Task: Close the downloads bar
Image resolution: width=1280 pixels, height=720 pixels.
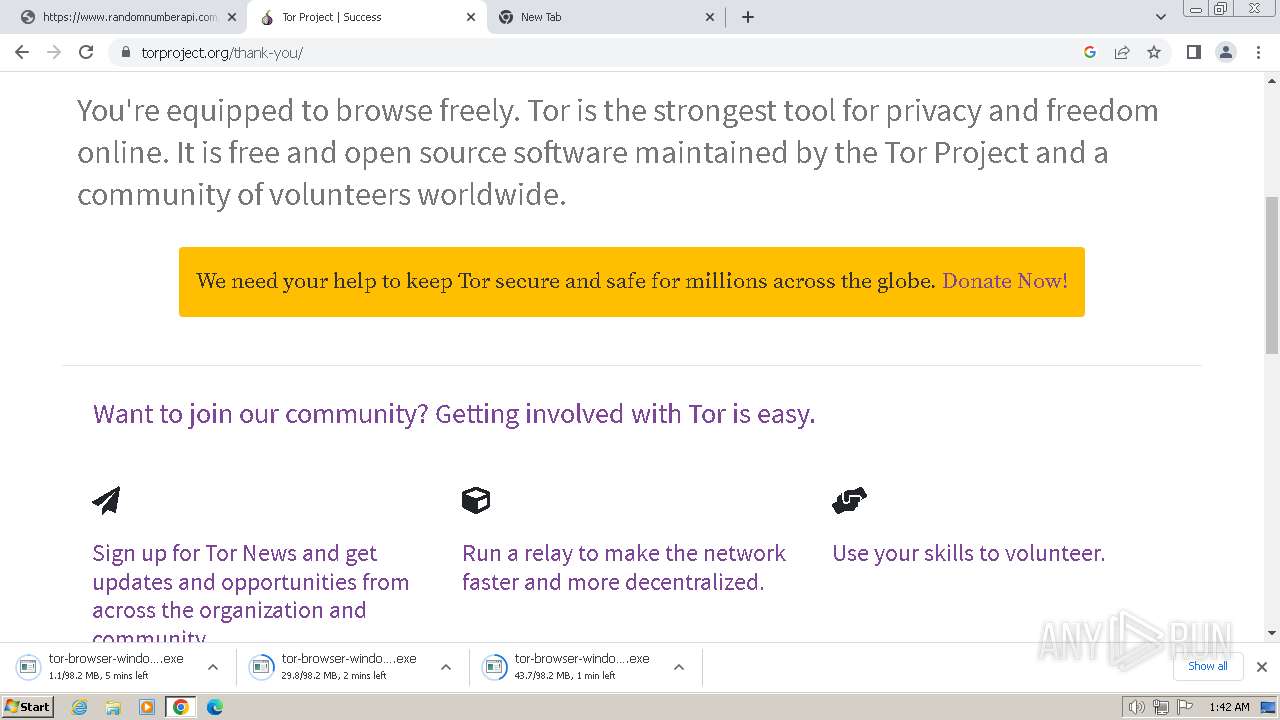Action: (1262, 667)
